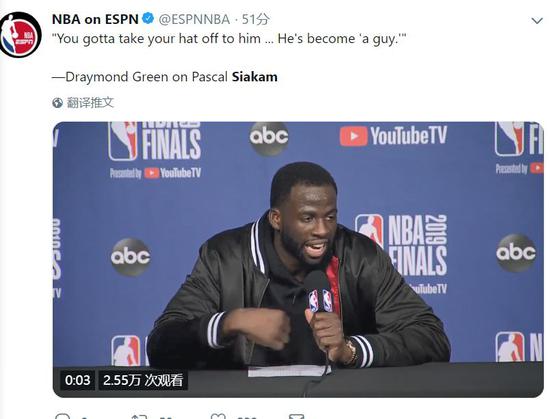Expand the tweet options chevron menu

pyautogui.click(x=537, y=21)
